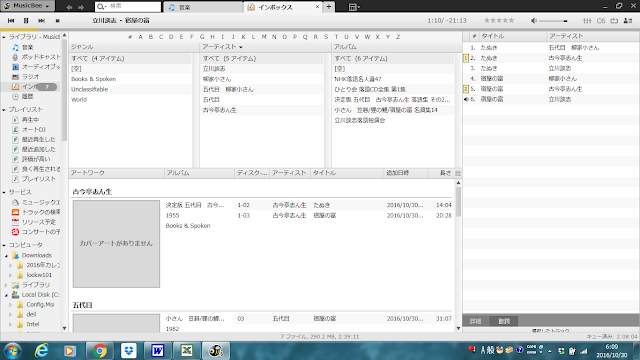This screenshot has width=640, height=360.
Task: Skip to the previous track
Action: pyautogui.click(x=11, y=20)
